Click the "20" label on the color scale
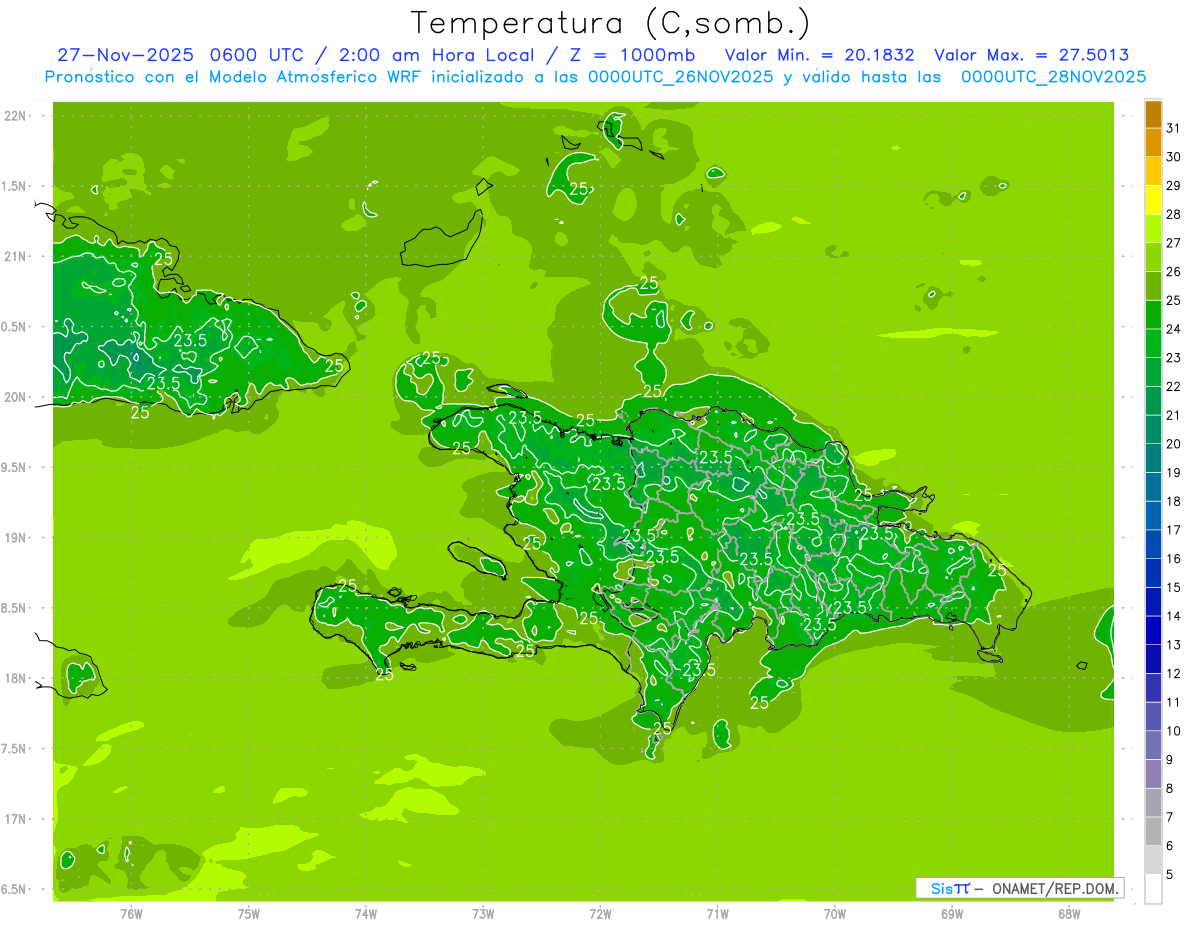The image size is (1200, 927). point(1174,444)
